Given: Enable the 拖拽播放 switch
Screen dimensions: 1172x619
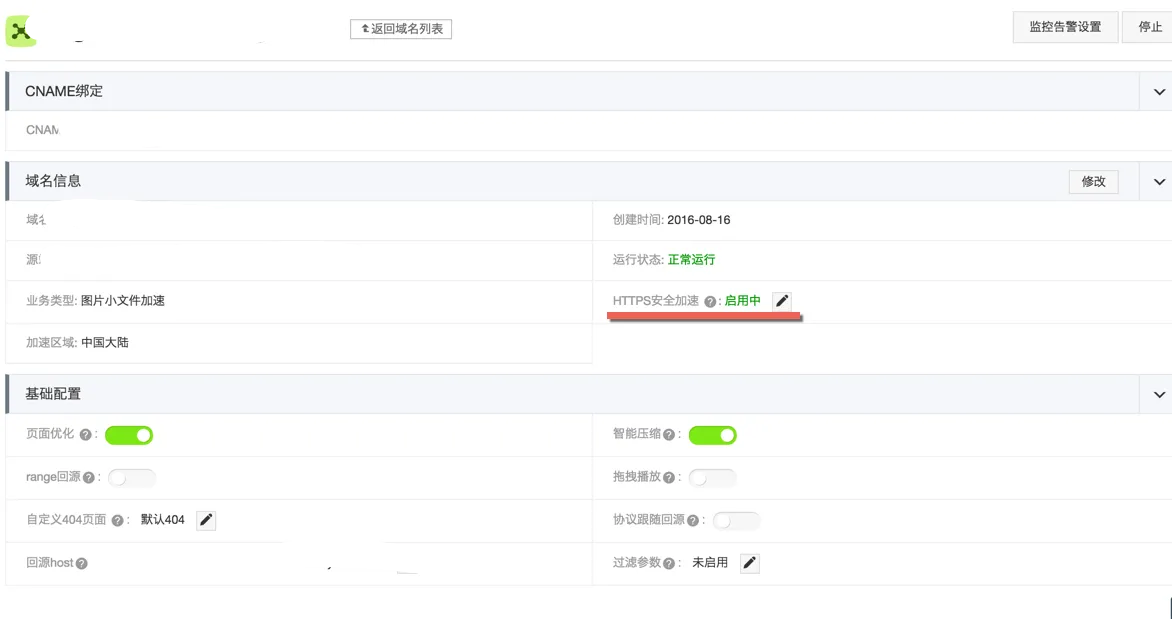Looking at the screenshot, I should [712, 478].
